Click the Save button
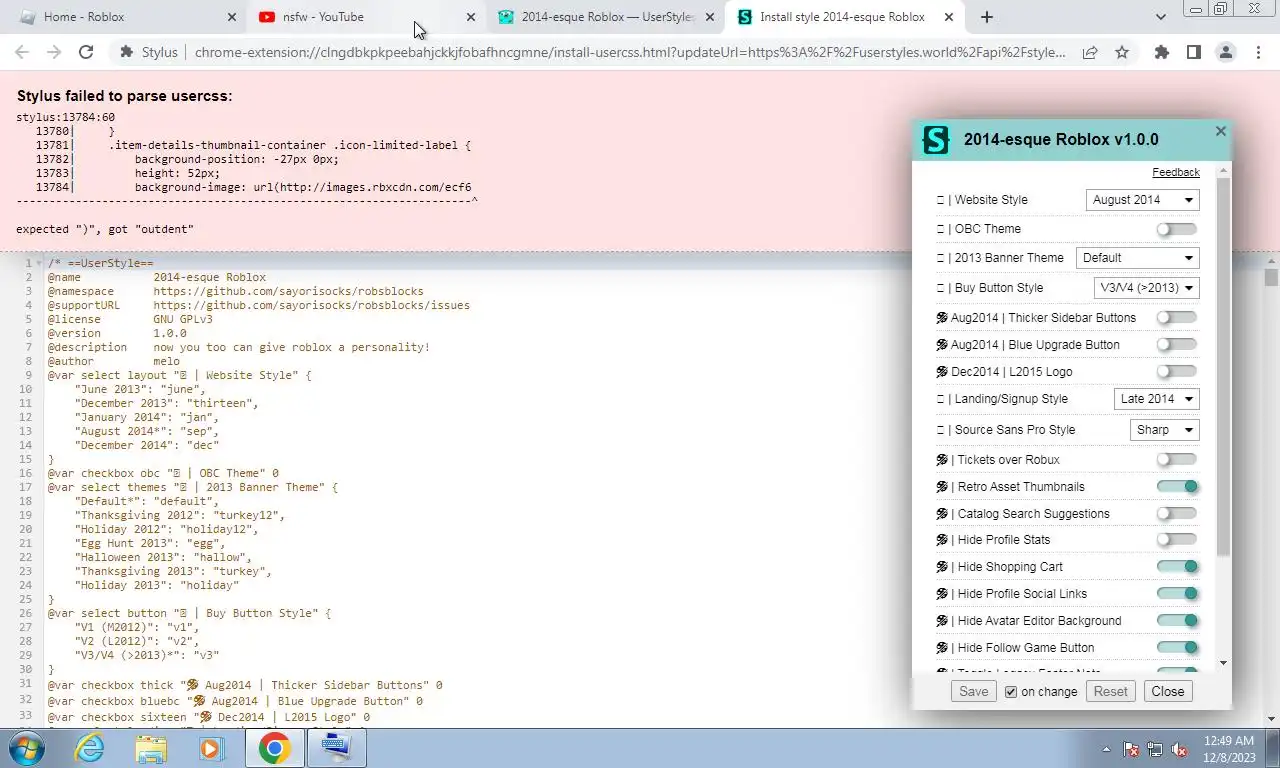Screen dimensions: 1280x768 click(973, 691)
